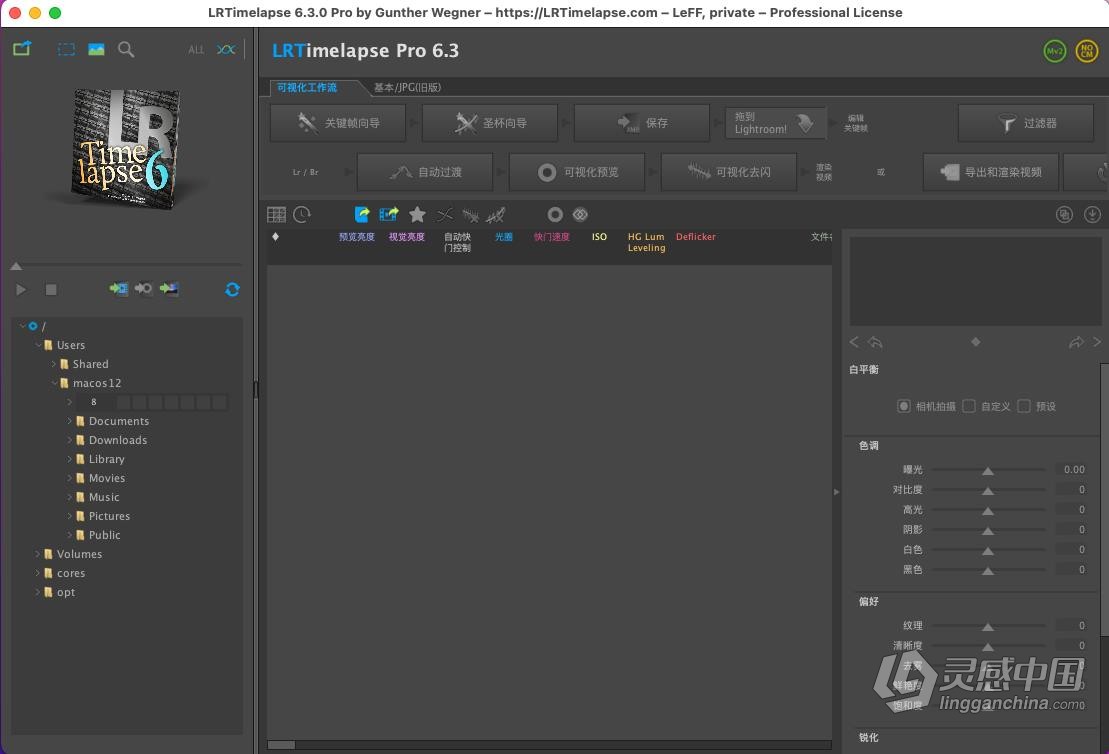Click the 可视化去闪 button

(x=729, y=172)
